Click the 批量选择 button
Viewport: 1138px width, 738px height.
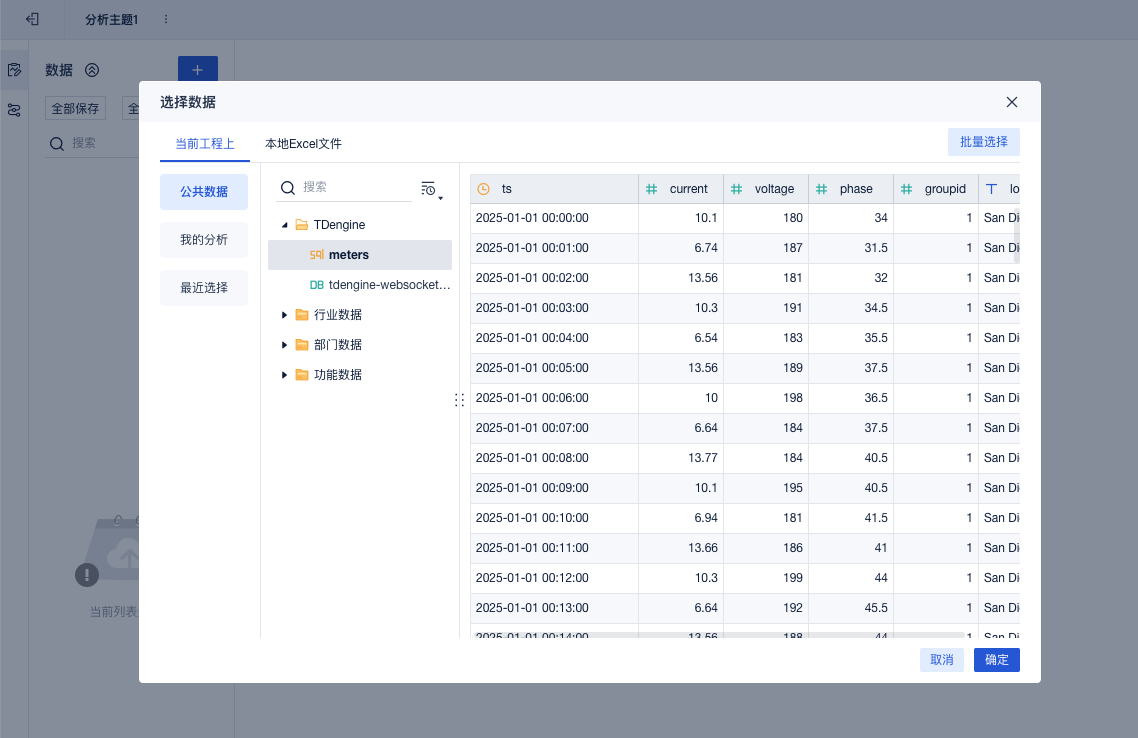pyautogui.click(x=983, y=142)
